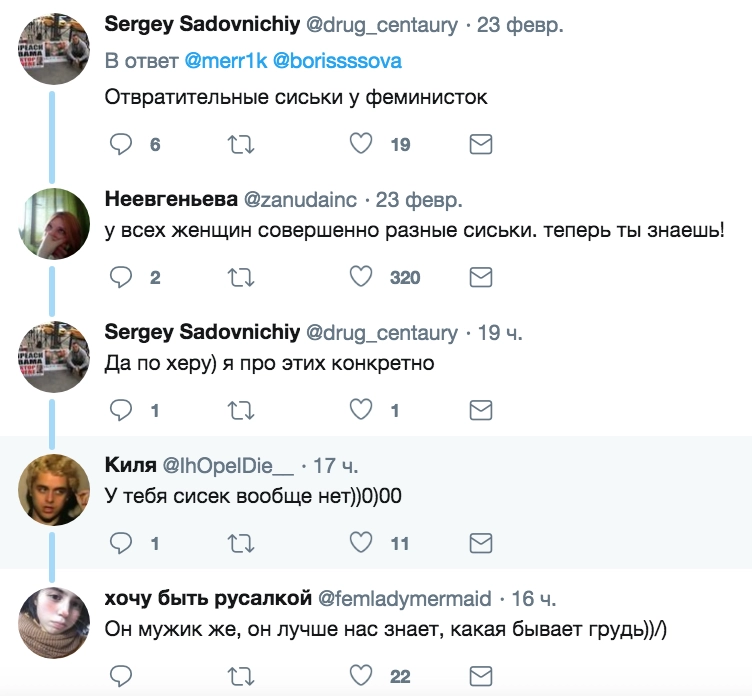Share Неевгеньева's tweet via message envelope
Viewport: 752px width, 696px height.
[x=481, y=277]
